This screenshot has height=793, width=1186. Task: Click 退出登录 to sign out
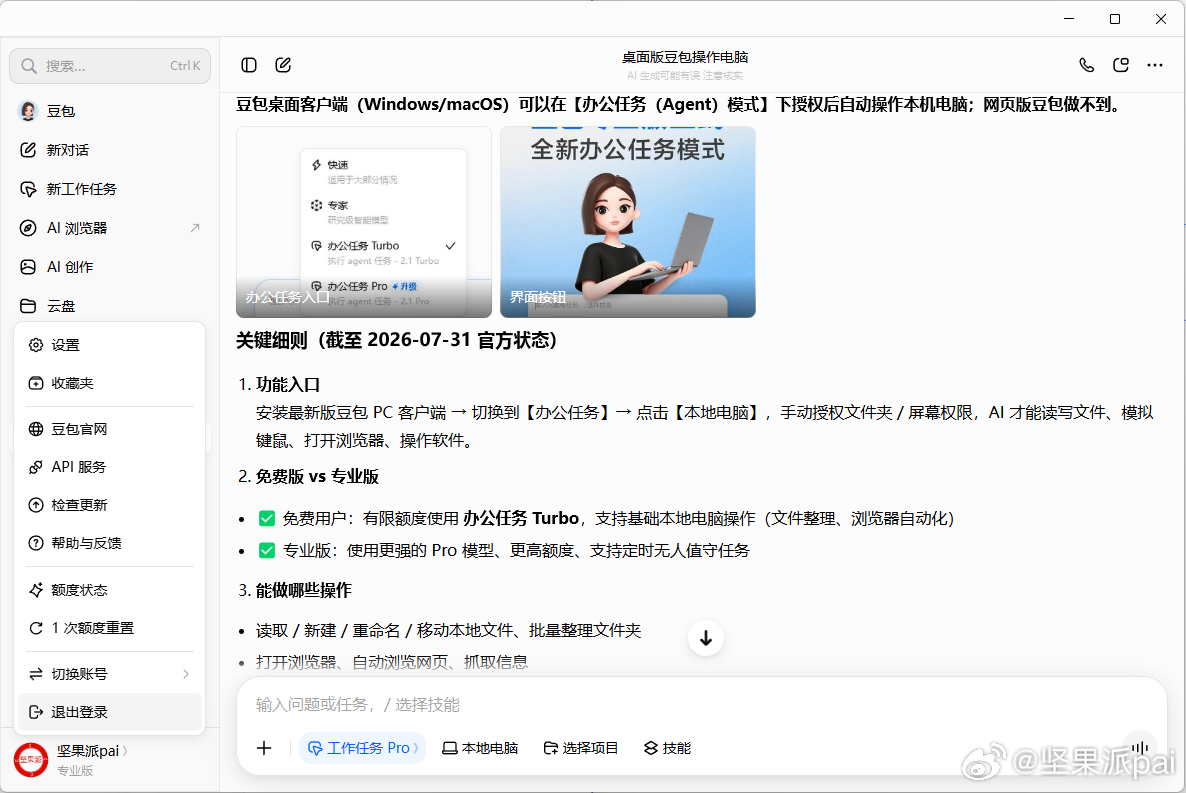click(x=110, y=712)
